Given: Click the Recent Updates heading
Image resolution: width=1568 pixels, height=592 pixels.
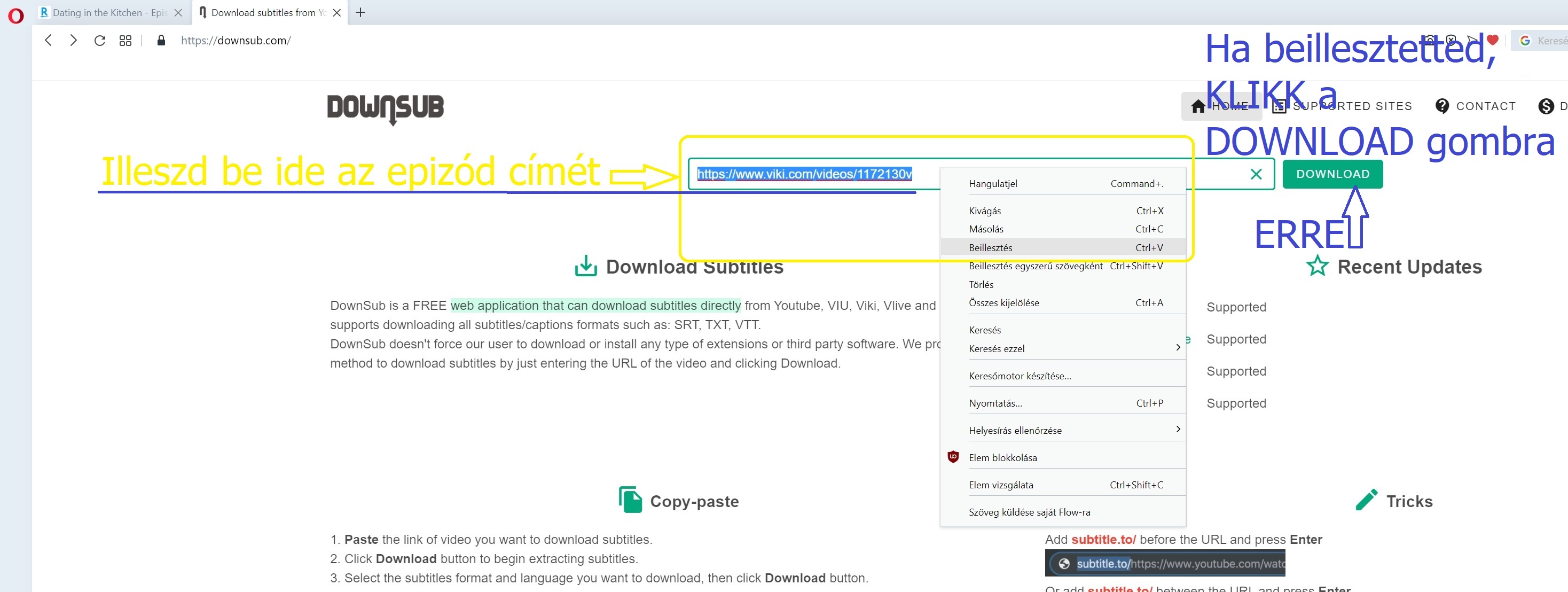Looking at the screenshot, I should (1409, 267).
